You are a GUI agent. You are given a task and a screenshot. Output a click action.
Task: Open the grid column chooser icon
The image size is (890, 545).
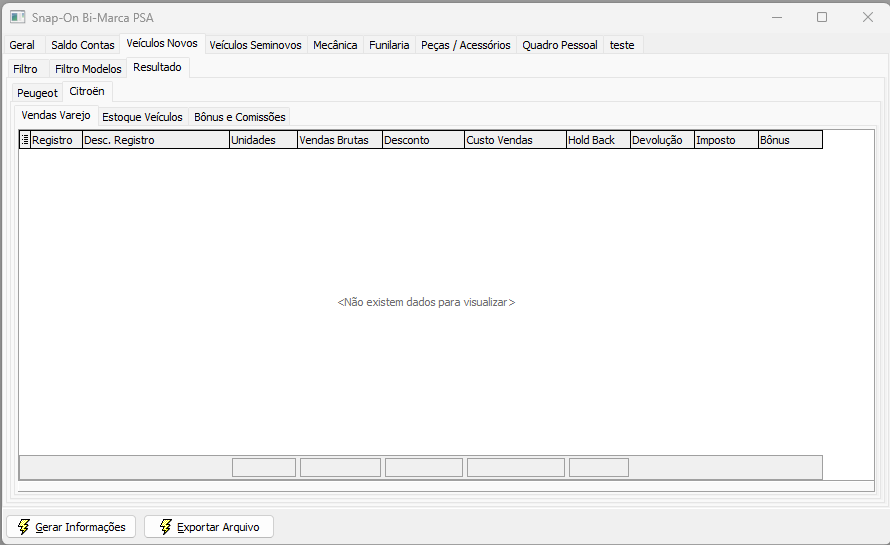point(24,140)
